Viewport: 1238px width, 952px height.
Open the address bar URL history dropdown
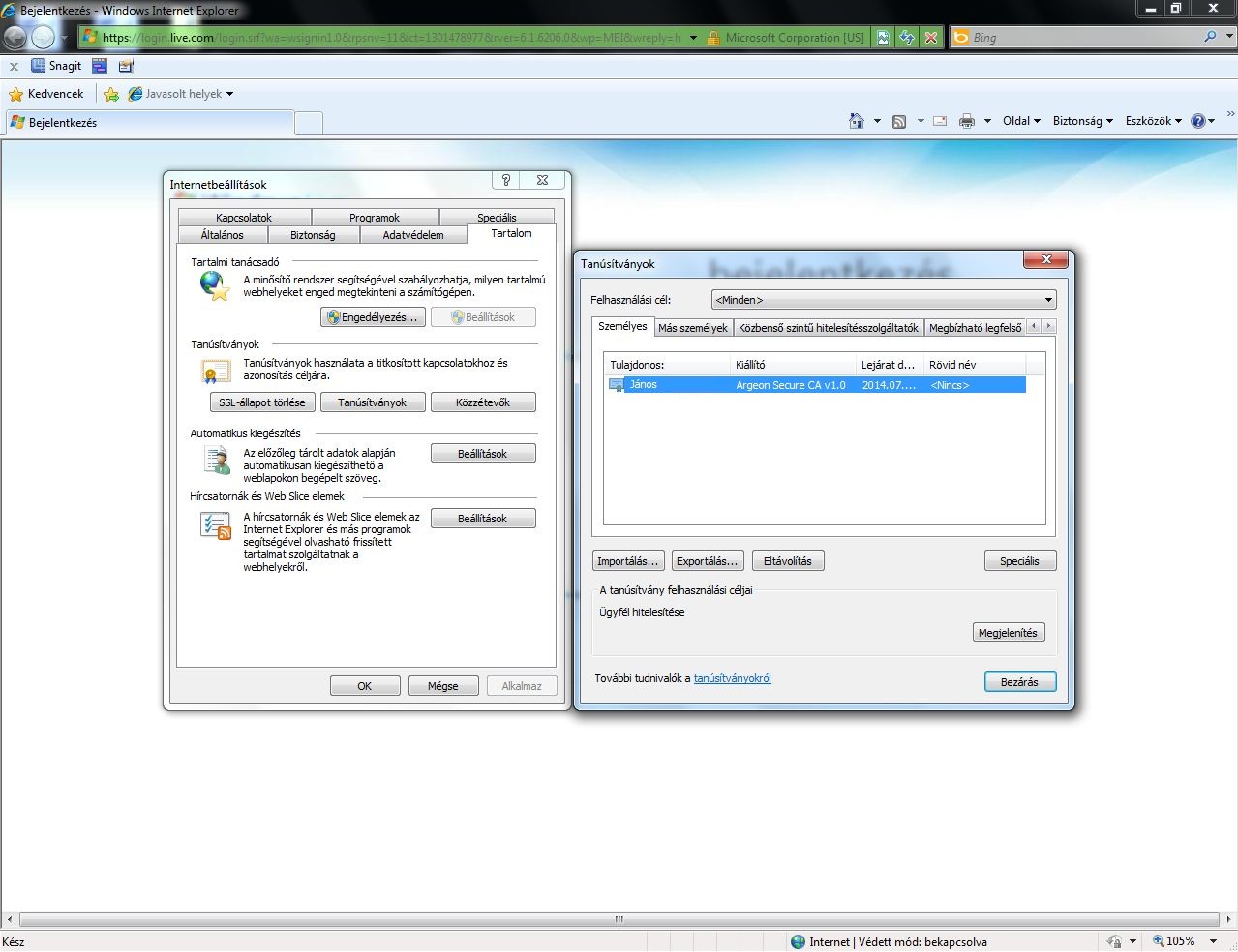693,38
